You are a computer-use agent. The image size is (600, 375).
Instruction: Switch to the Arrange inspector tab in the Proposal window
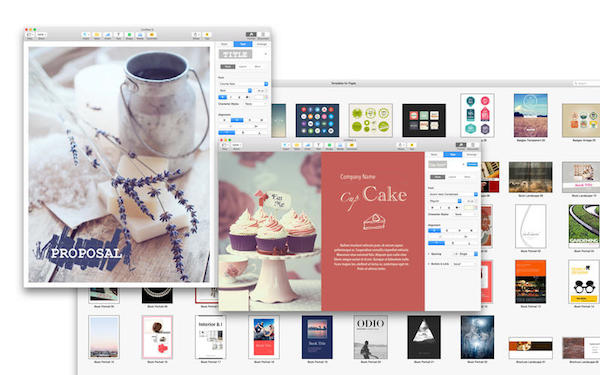coord(261,44)
